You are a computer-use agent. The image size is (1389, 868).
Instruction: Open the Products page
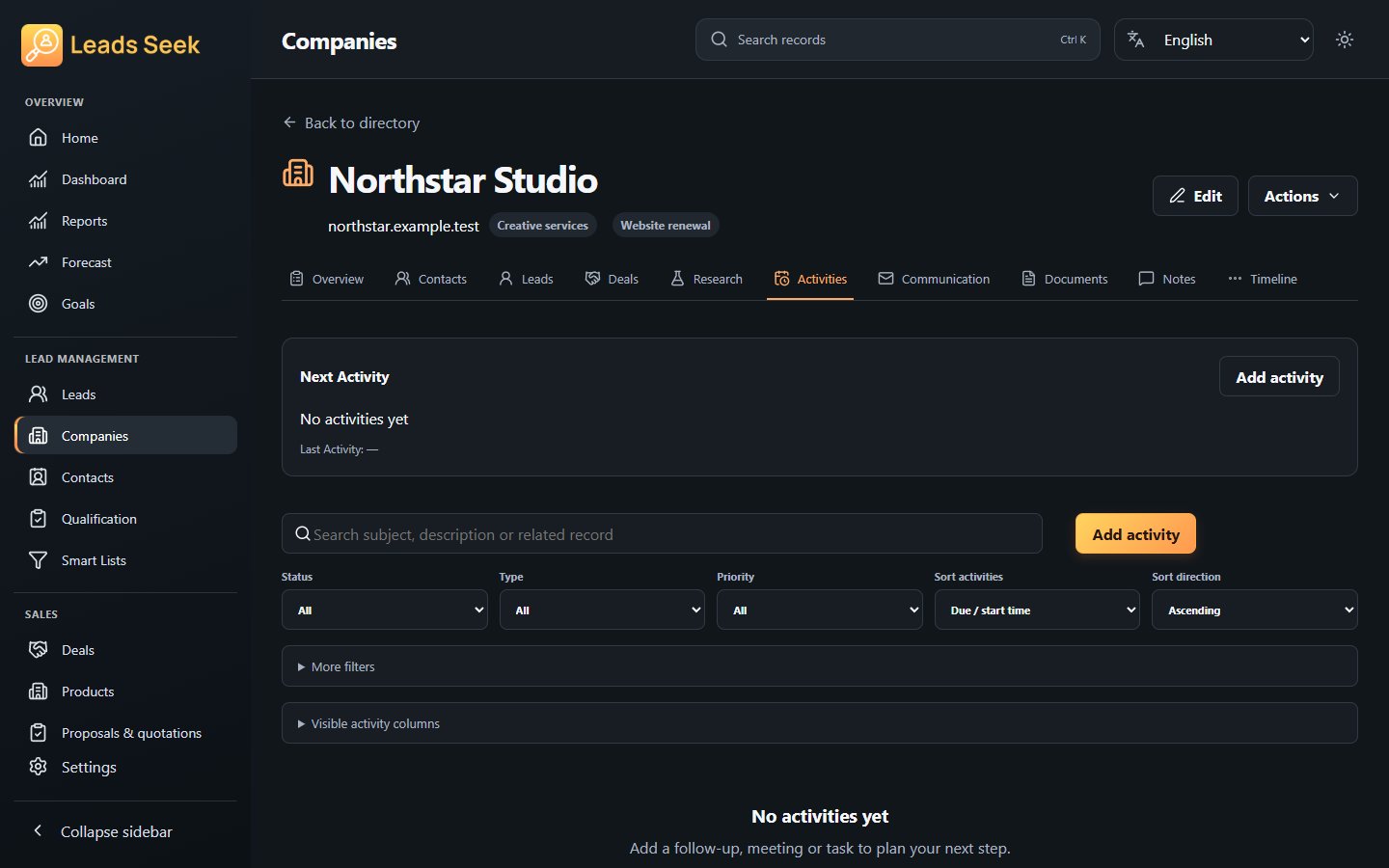coord(125,692)
